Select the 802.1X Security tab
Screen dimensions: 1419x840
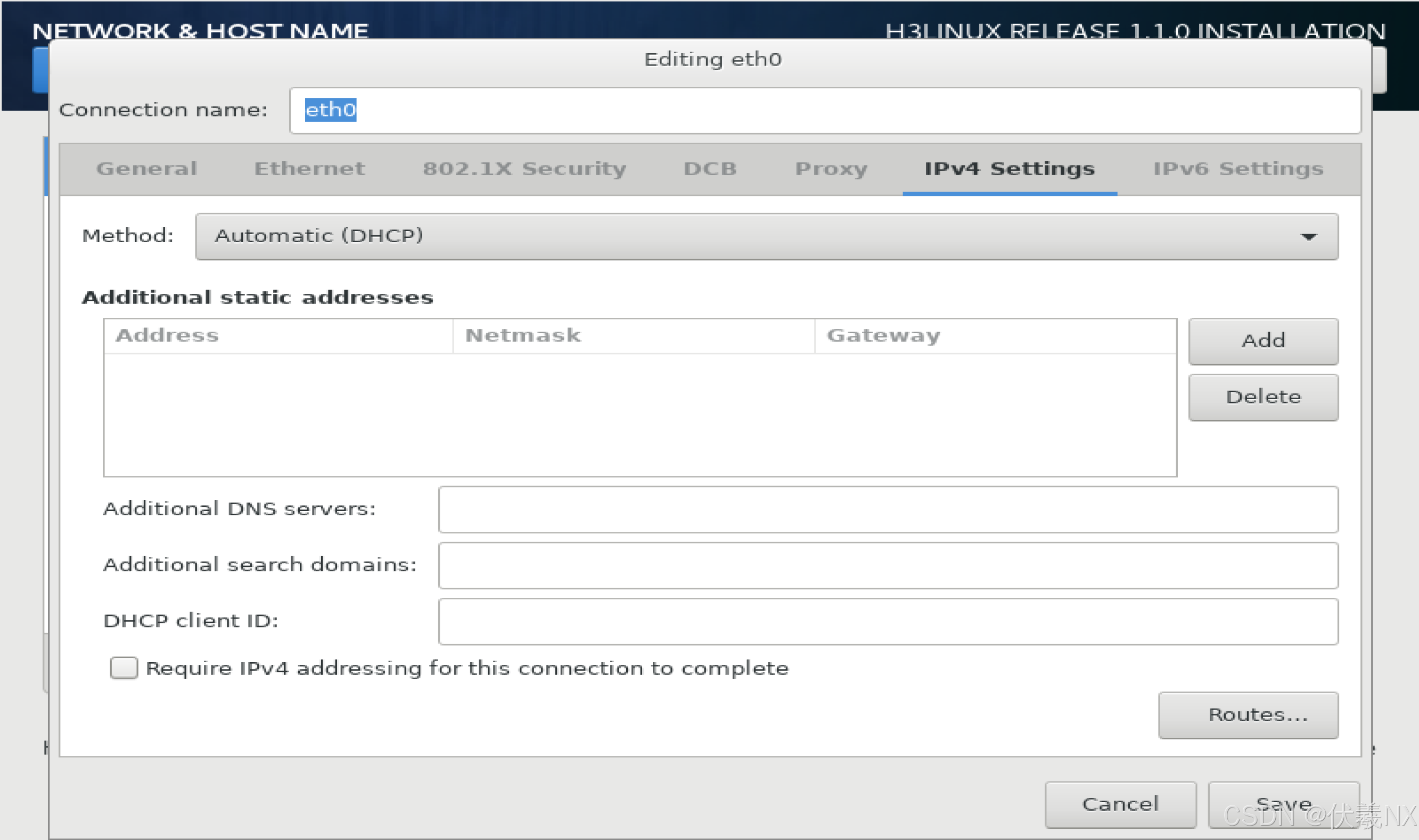pos(523,168)
